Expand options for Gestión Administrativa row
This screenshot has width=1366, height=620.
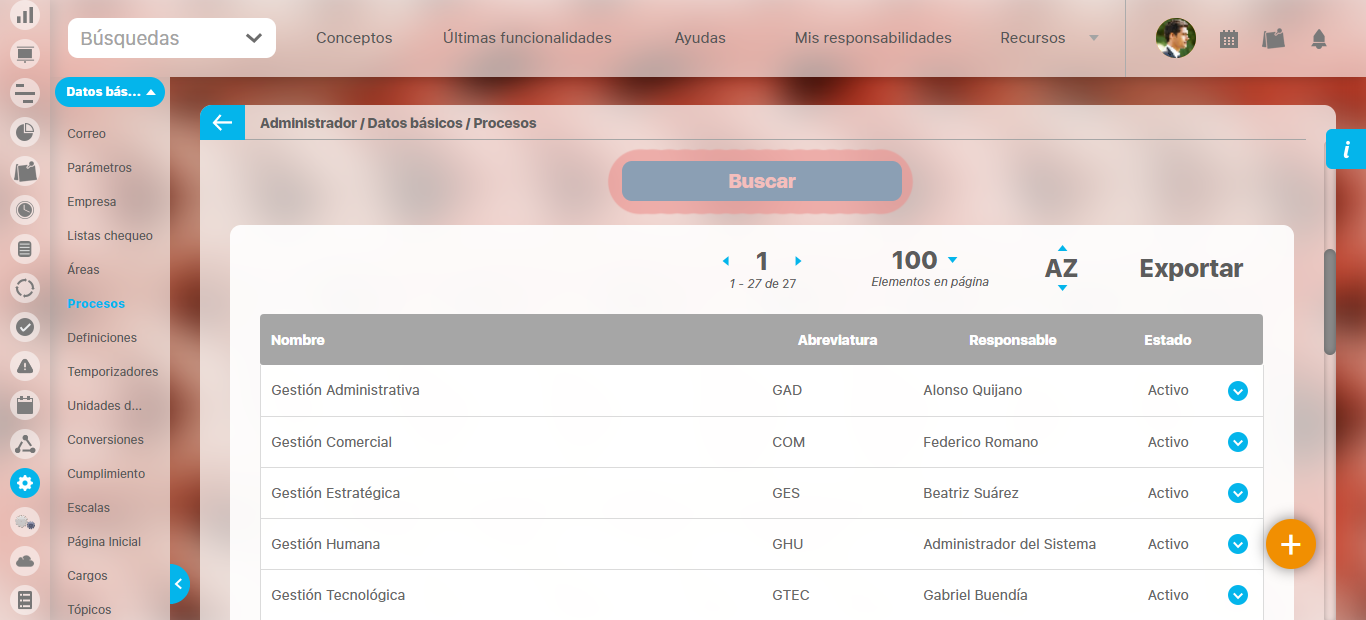(x=1237, y=391)
